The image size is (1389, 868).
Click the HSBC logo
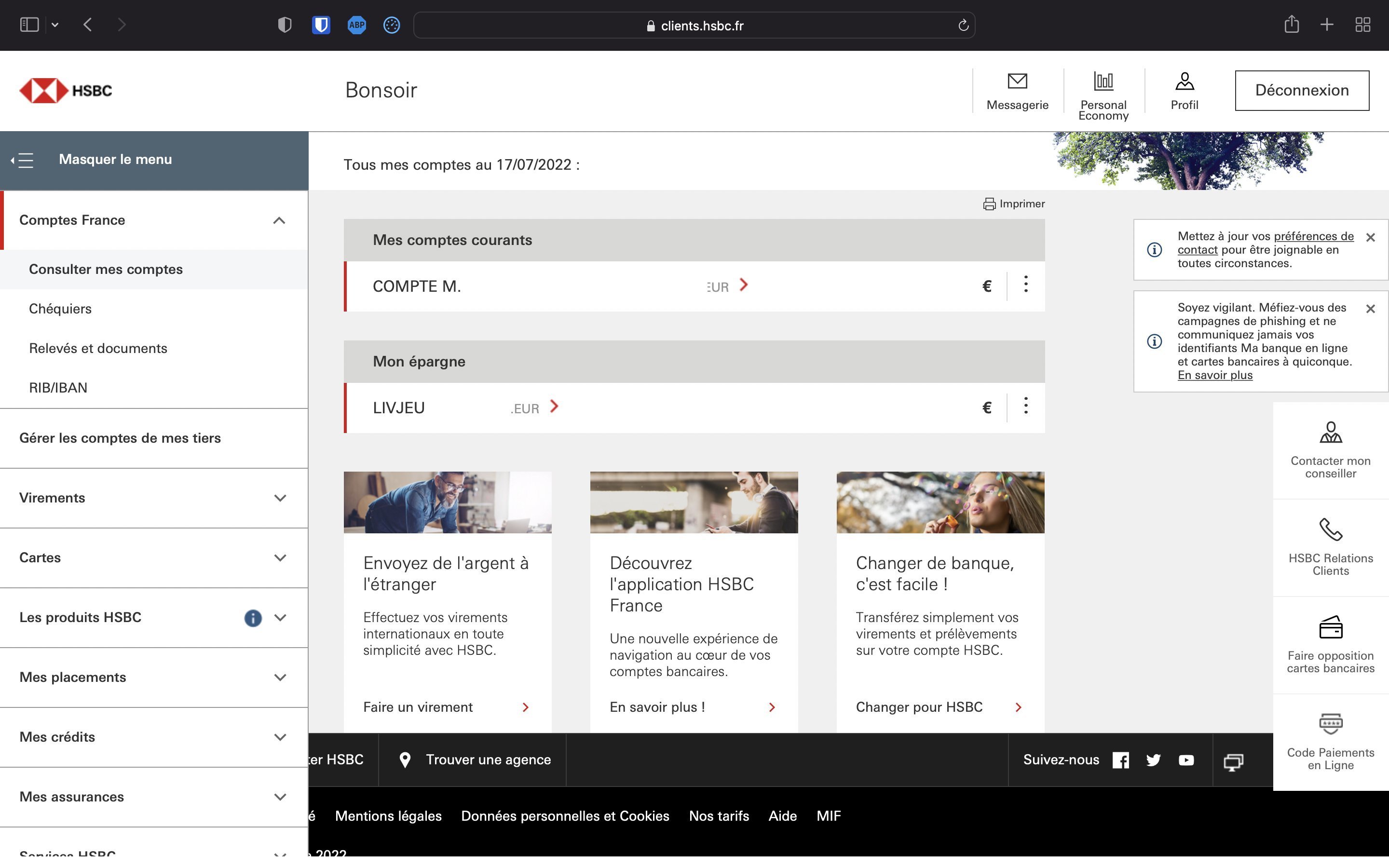(x=66, y=91)
